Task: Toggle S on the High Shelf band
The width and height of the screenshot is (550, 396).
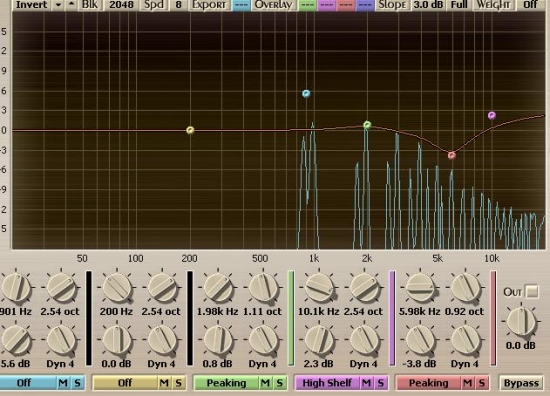Action: click(381, 383)
